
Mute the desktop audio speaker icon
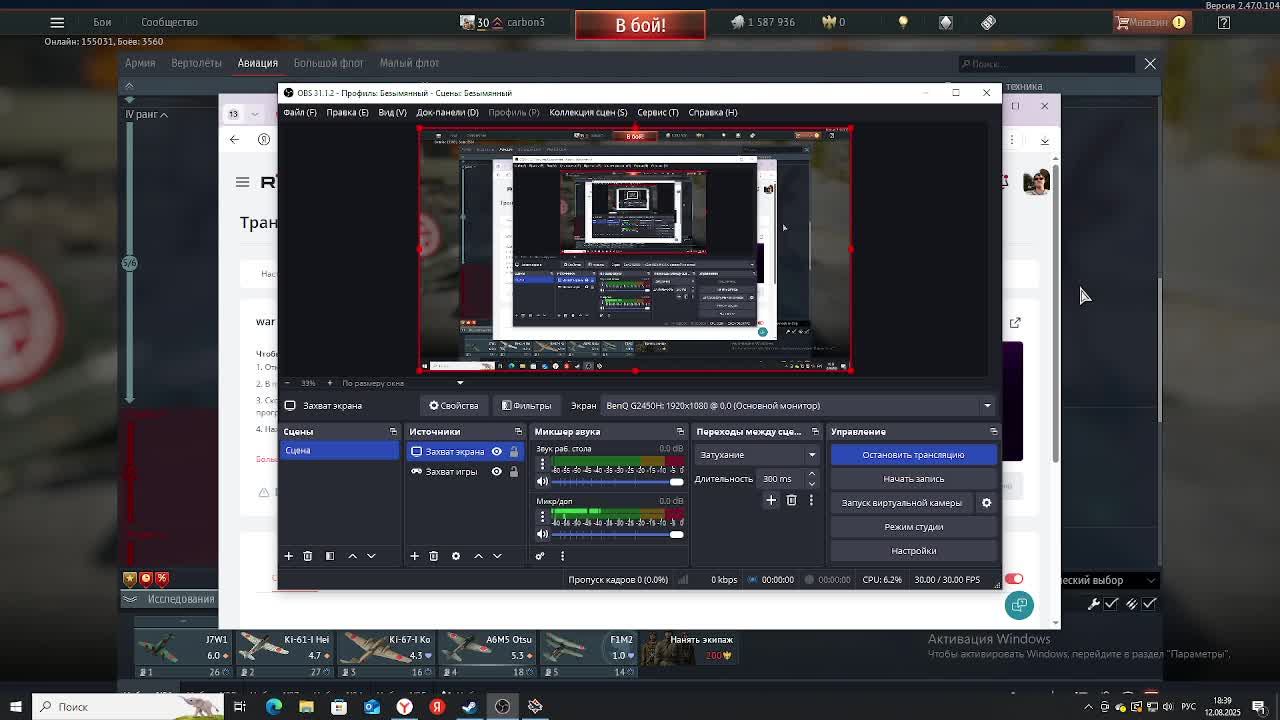point(543,482)
